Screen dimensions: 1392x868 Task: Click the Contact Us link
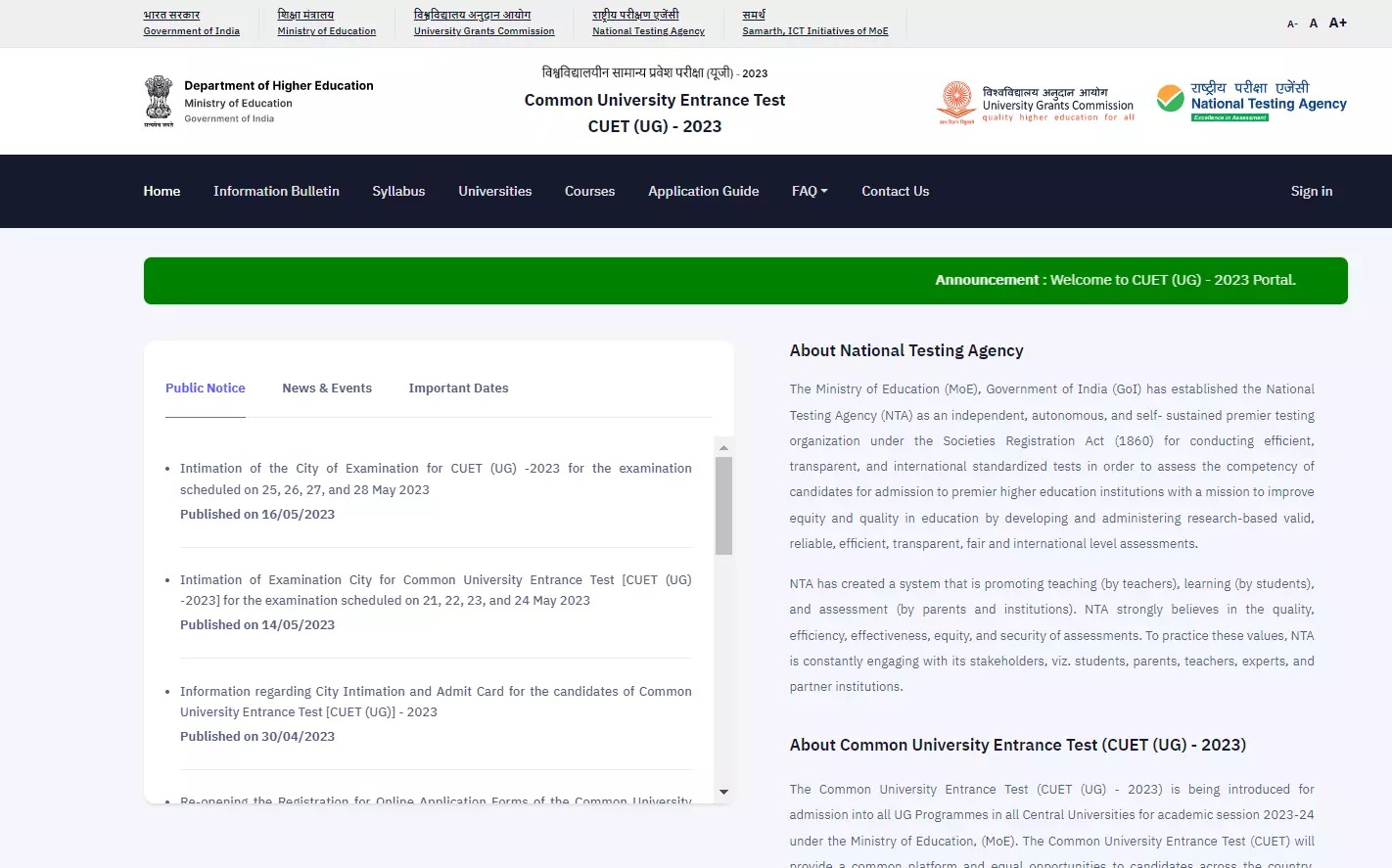[x=895, y=191]
